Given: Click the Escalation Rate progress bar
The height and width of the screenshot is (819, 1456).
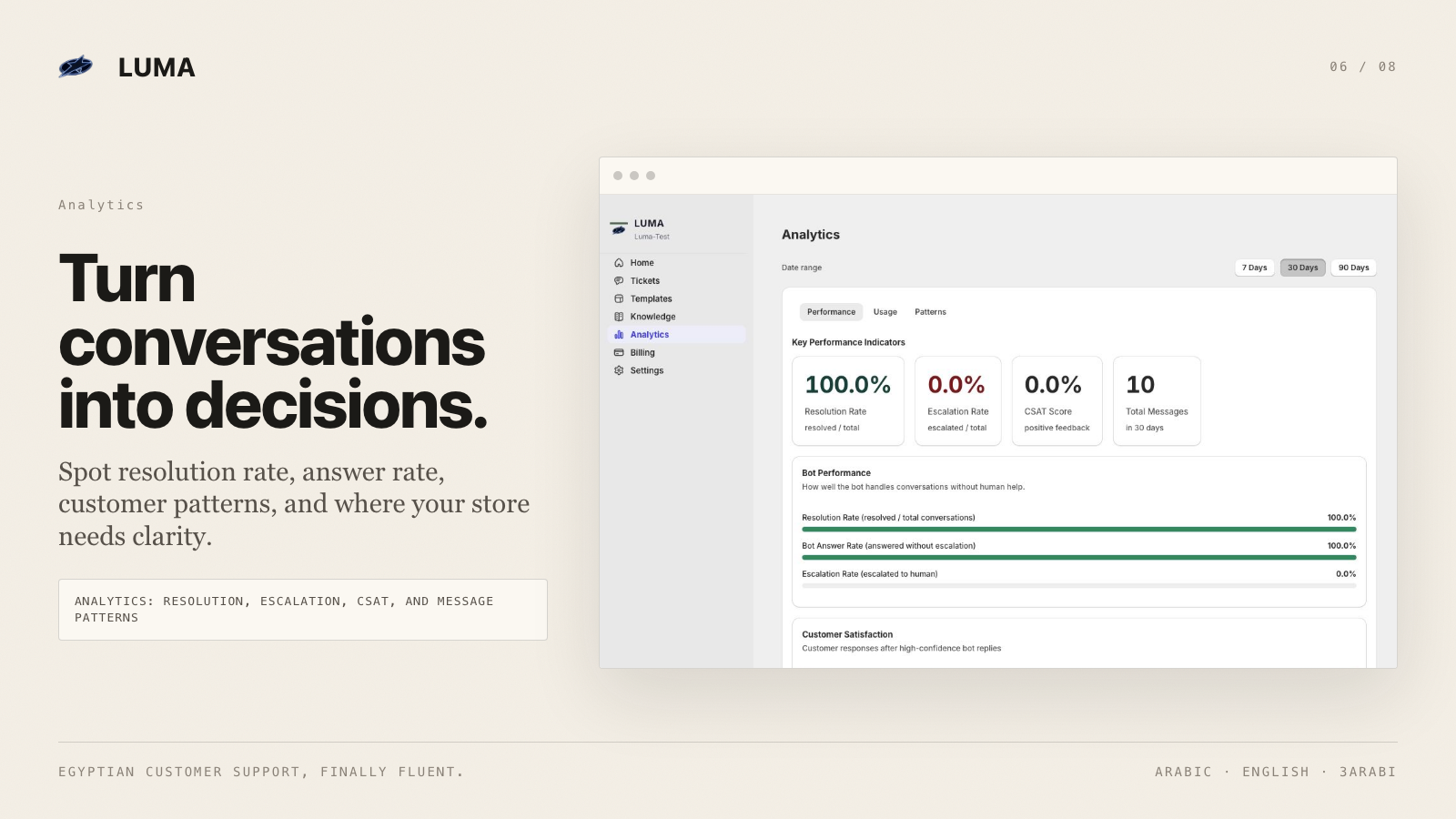Looking at the screenshot, I should coord(1078,585).
